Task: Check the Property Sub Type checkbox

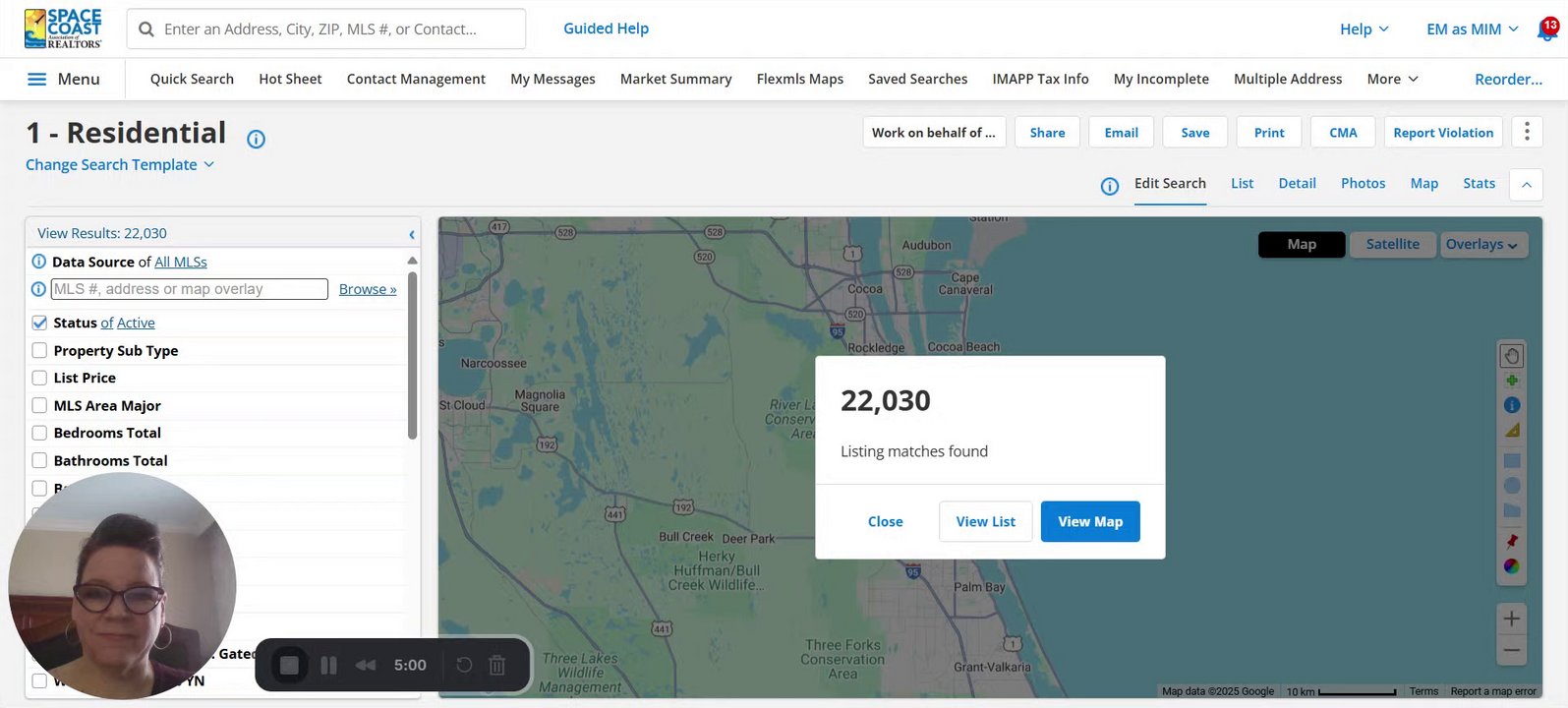Action: tap(39, 350)
